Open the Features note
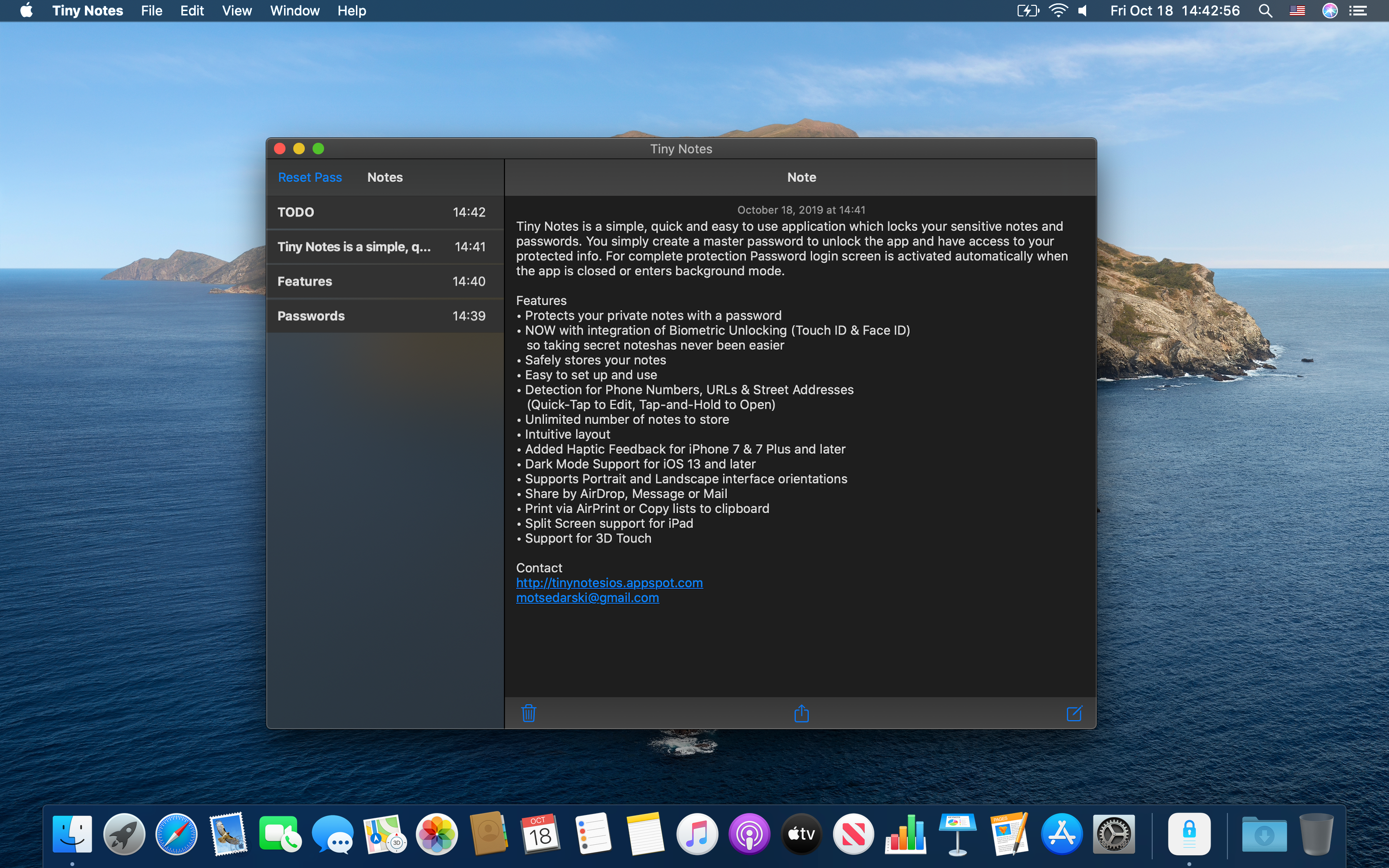The width and height of the screenshot is (1389, 868). click(385, 281)
